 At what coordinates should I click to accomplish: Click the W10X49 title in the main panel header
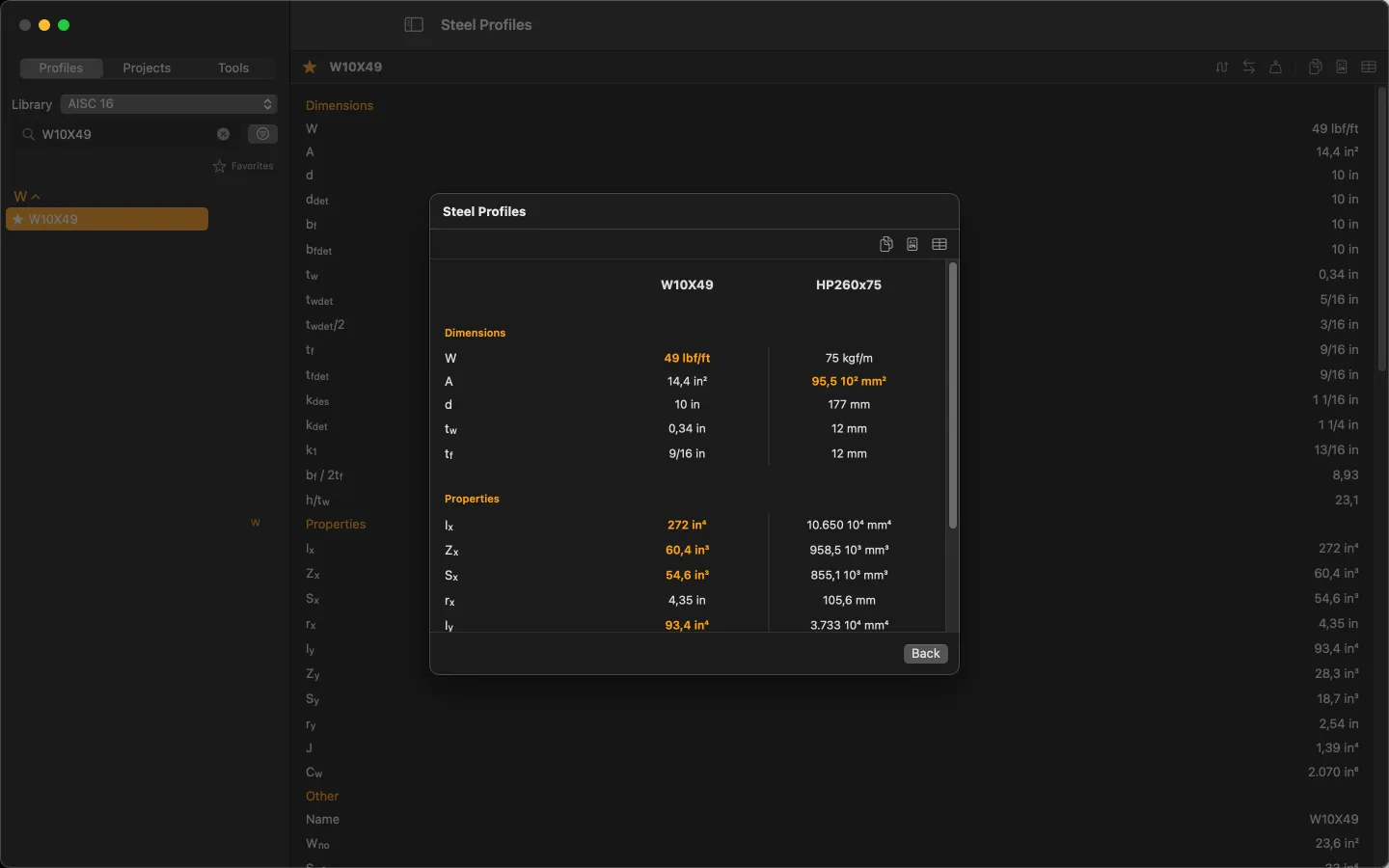pos(355,67)
